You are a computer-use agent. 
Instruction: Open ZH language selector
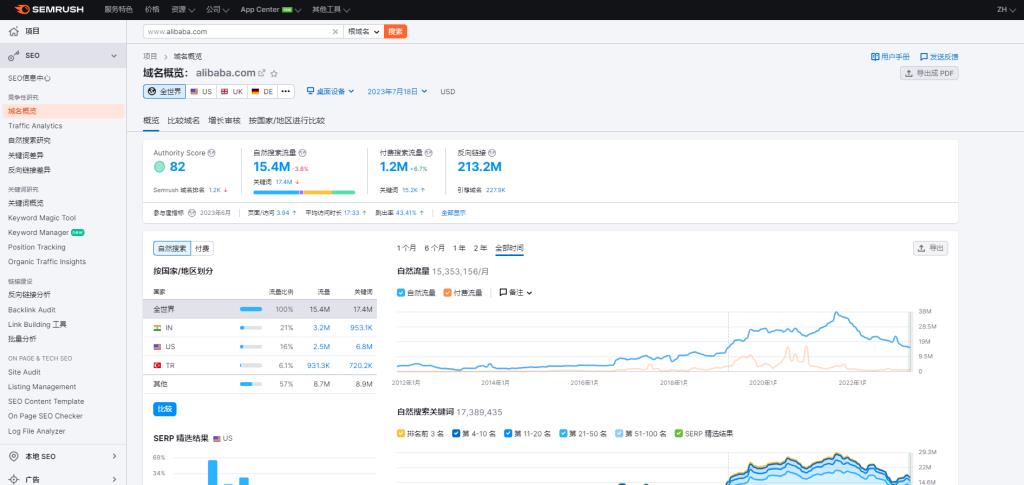(1005, 10)
